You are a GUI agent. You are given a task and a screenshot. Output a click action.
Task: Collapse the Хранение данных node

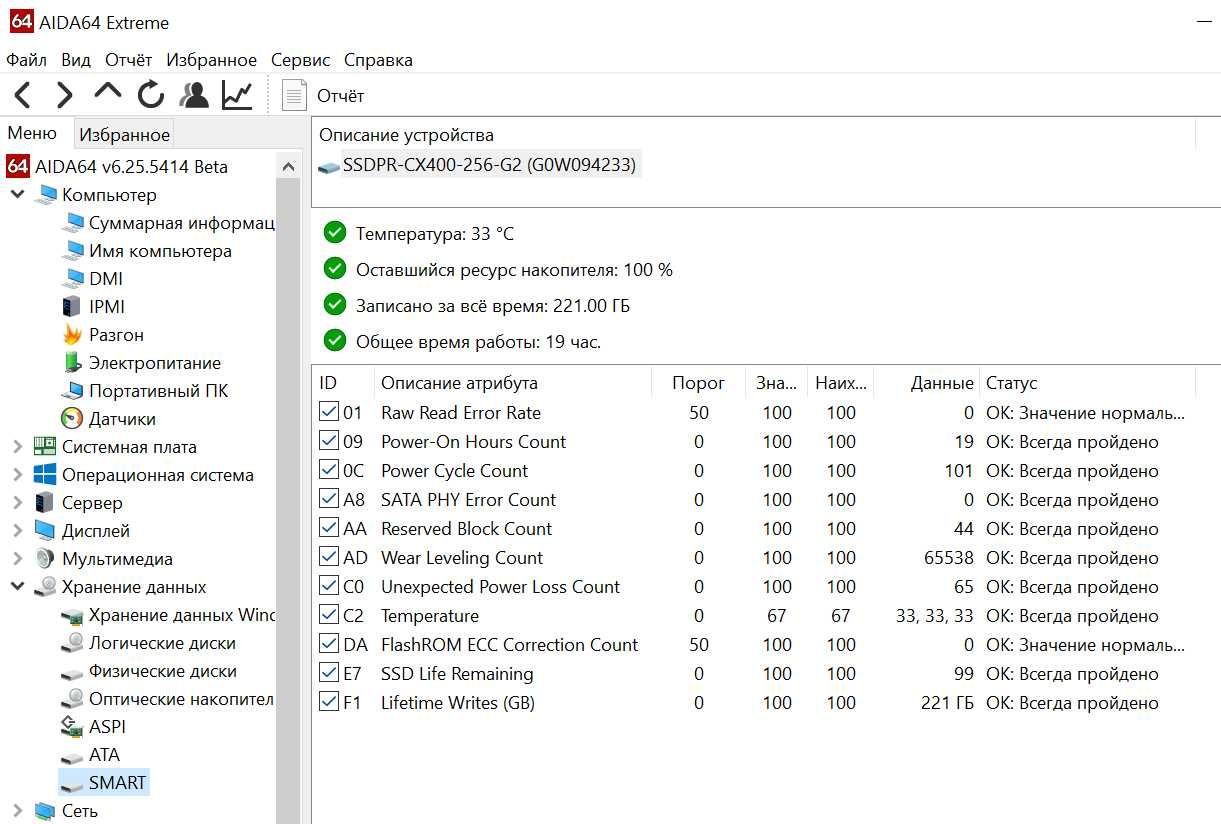[17, 587]
